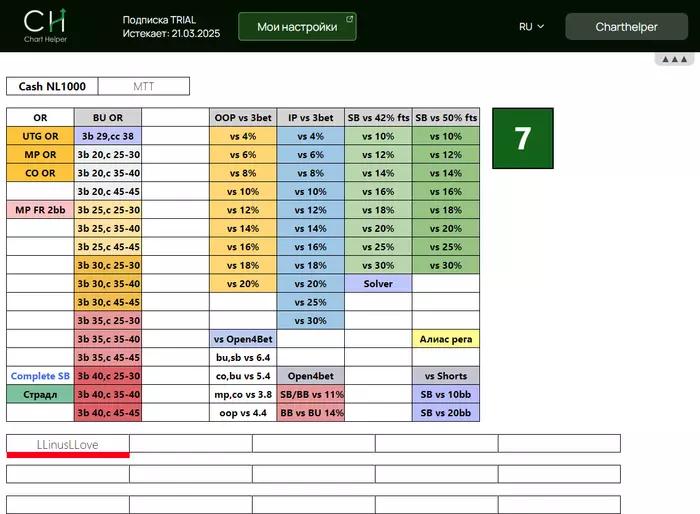The height and width of the screenshot is (514, 700).
Task: Select the vs Open4Bet header cell
Action: pos(242,339)
